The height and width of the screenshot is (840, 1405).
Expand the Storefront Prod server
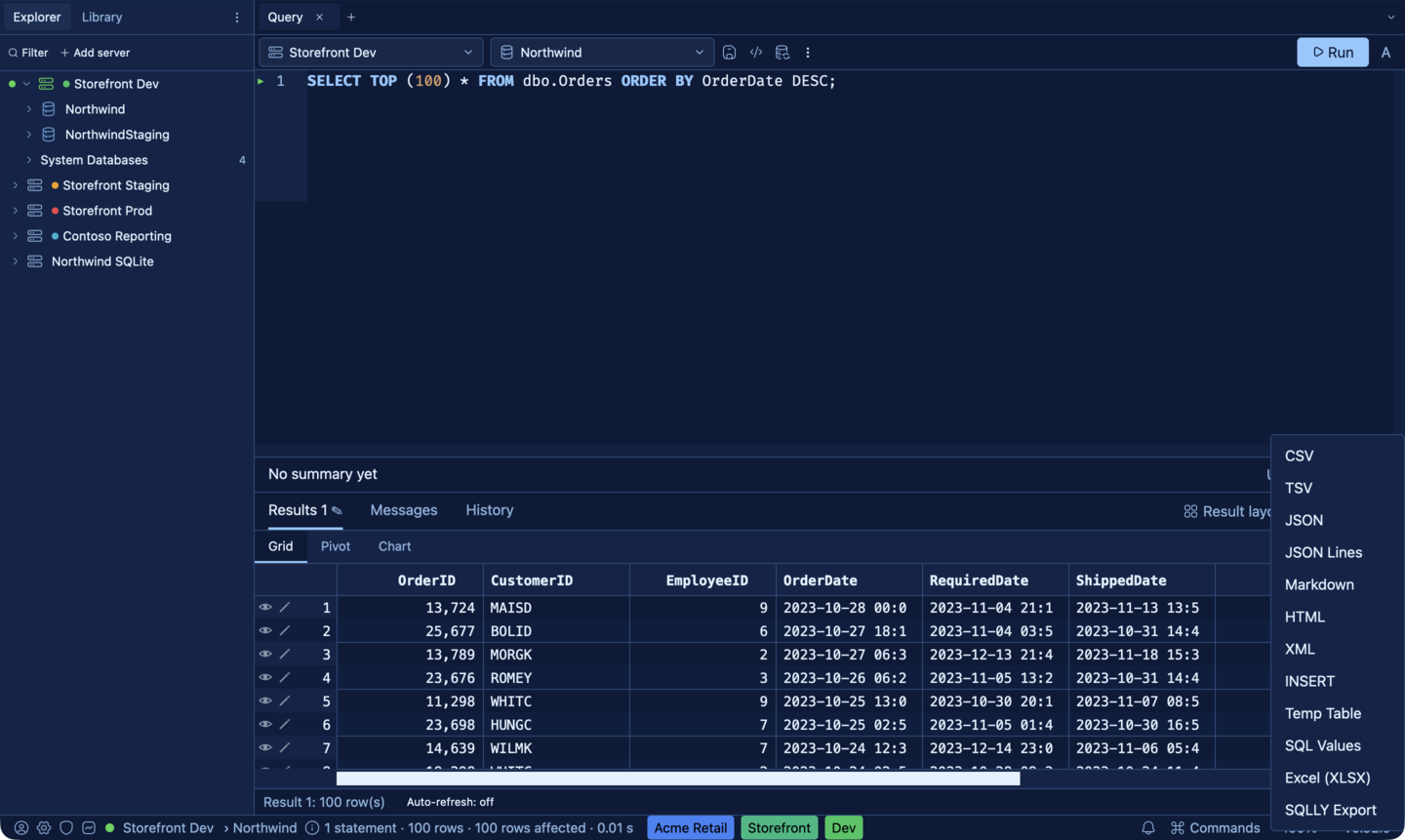15,211
